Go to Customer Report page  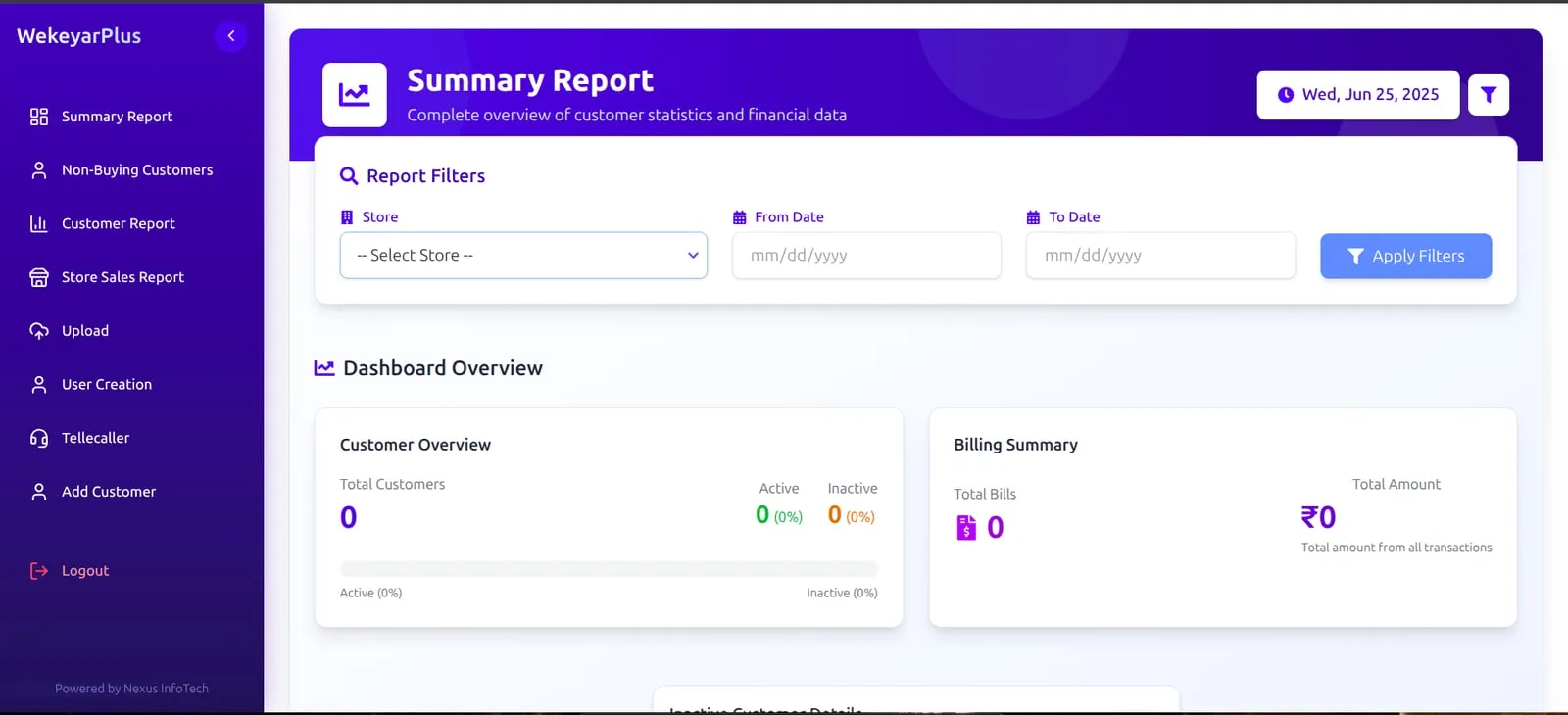[x=119, y=224]
